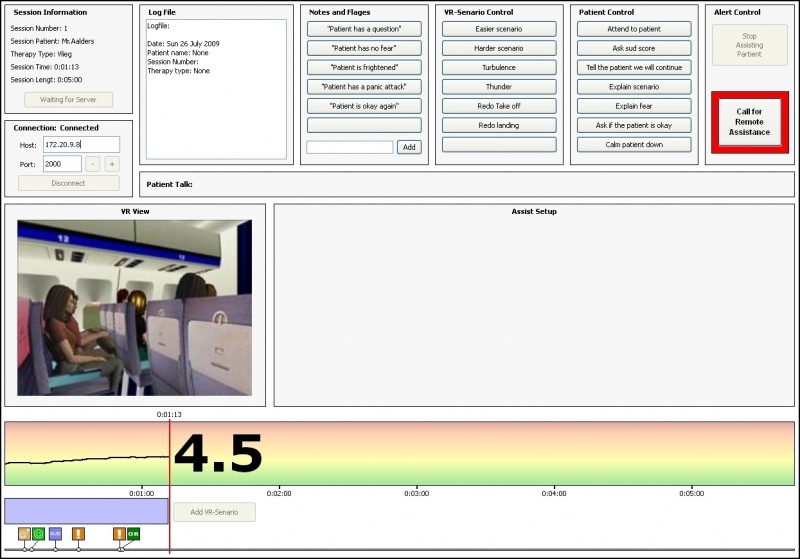Click the blank button in VR-Senario Control
Screen dimensions: 800x559
point(499,145)
